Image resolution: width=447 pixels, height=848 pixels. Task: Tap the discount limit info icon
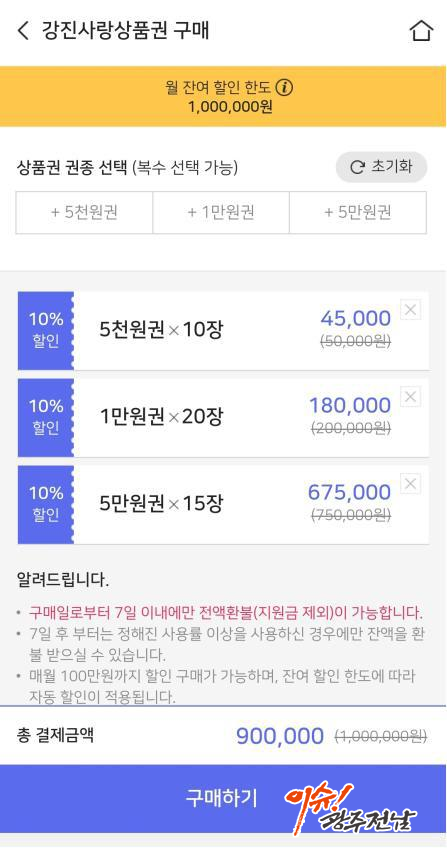[x=284, y=87]
